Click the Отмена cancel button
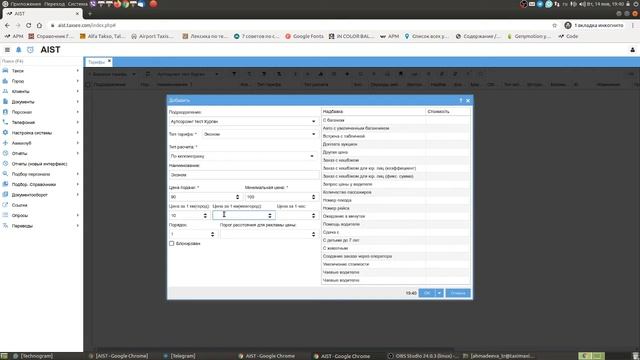The image size is (640, 360). coord(458,293)
